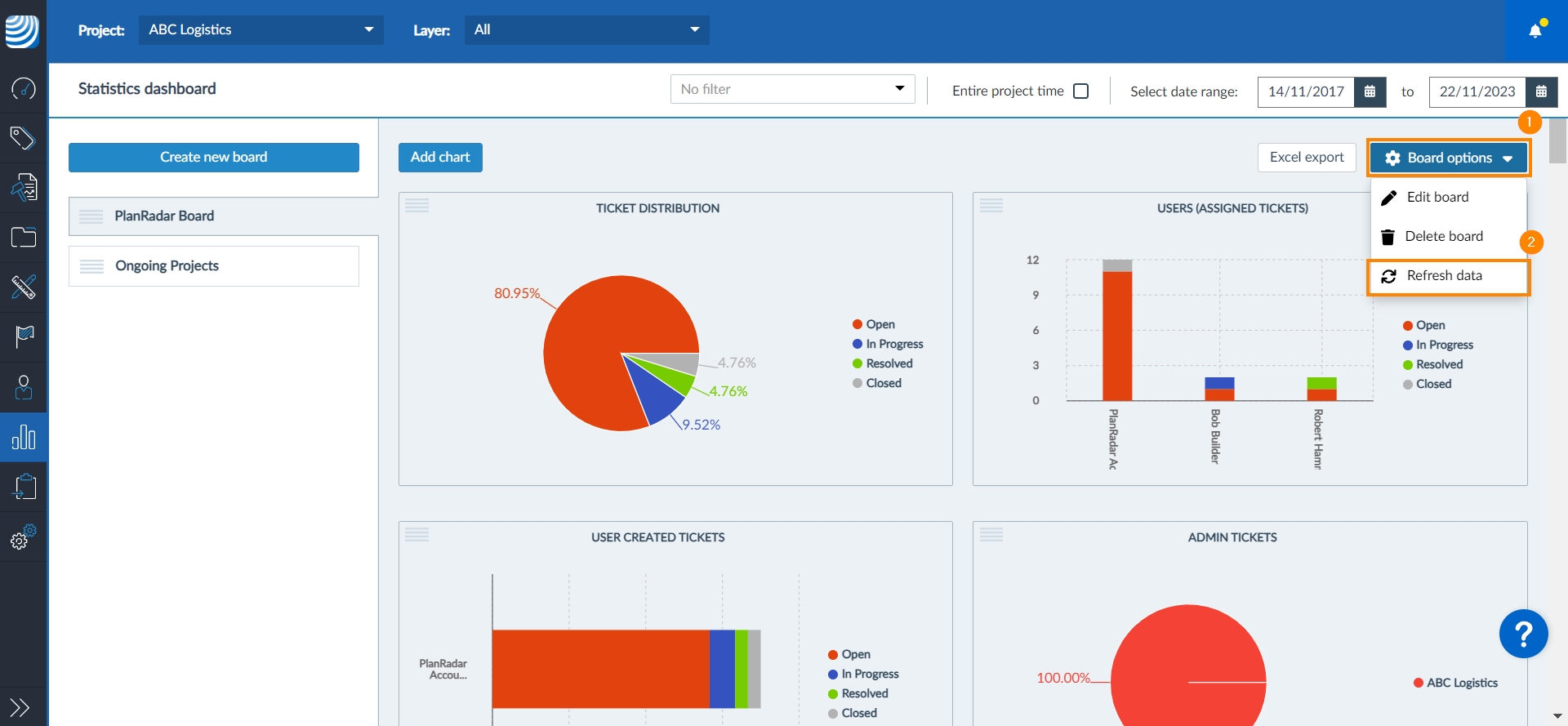Open end date calendar picker
The image size is (1568, 726).
point(1541,91)
